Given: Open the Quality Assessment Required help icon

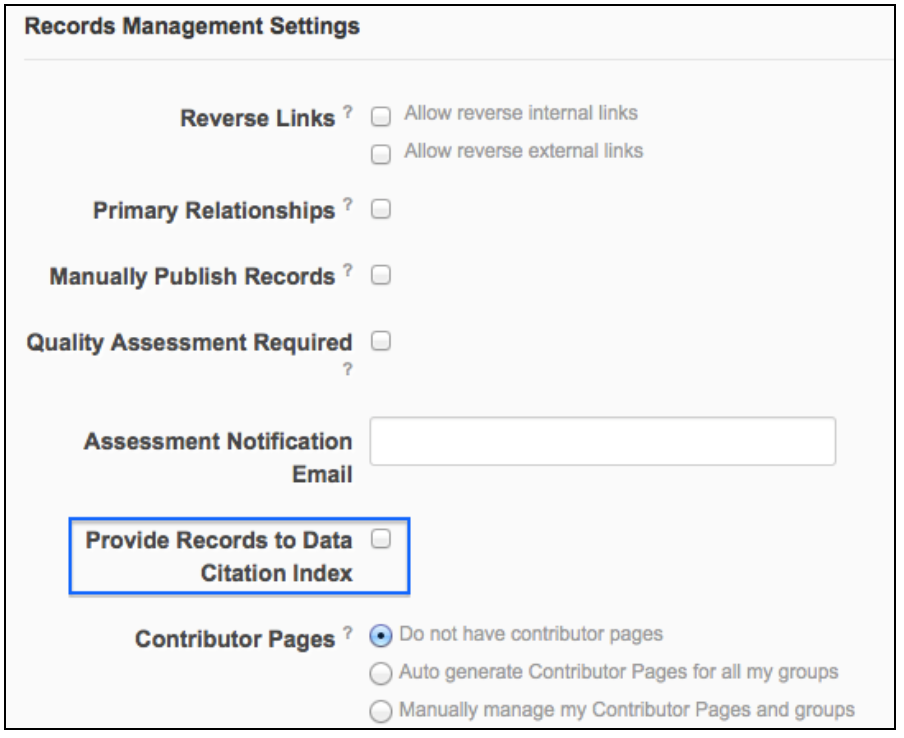Looking at the screenshot, I should click(x=347, y=369).
